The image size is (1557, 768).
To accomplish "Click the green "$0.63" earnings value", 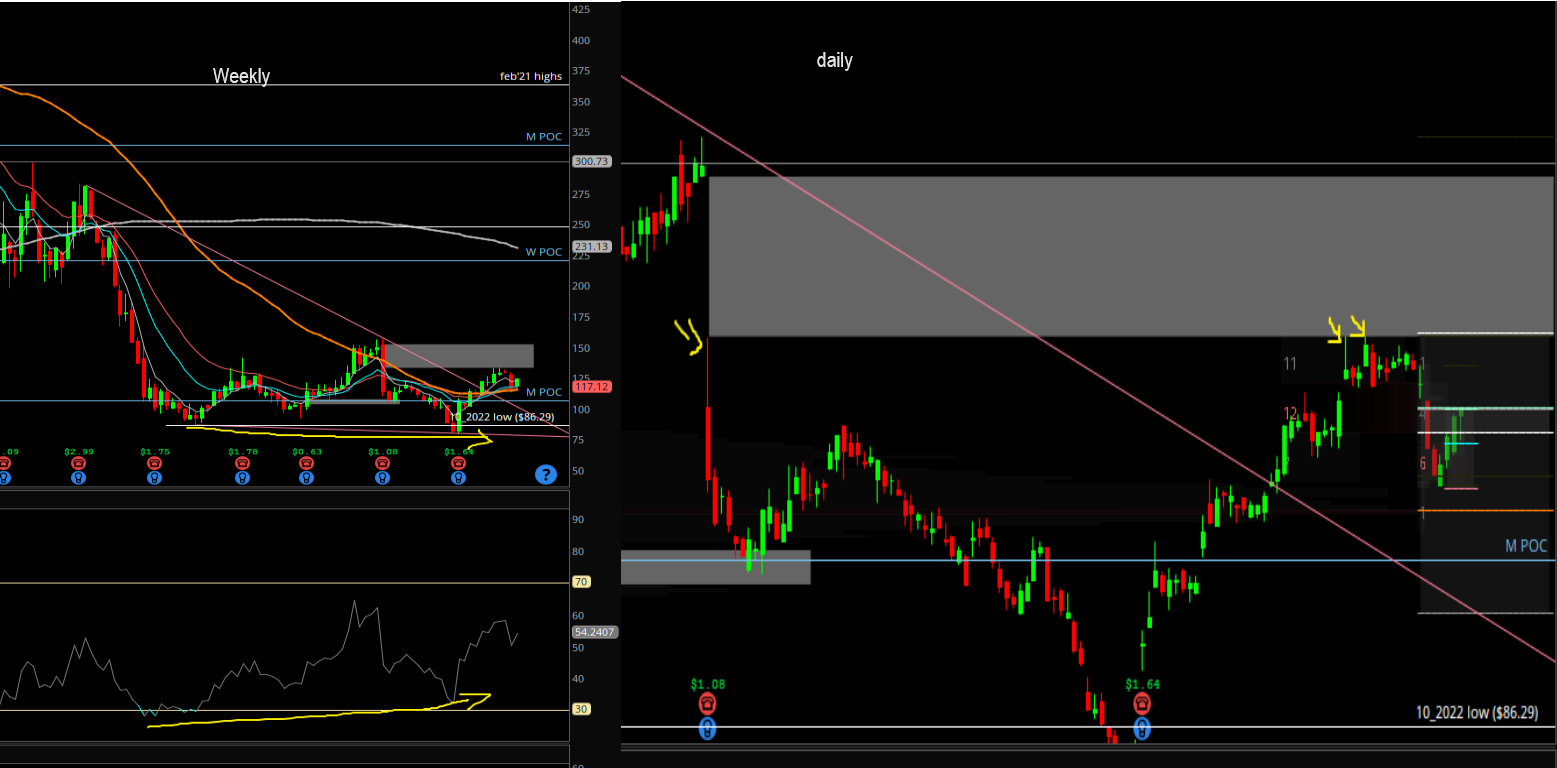I will (307, 452).
